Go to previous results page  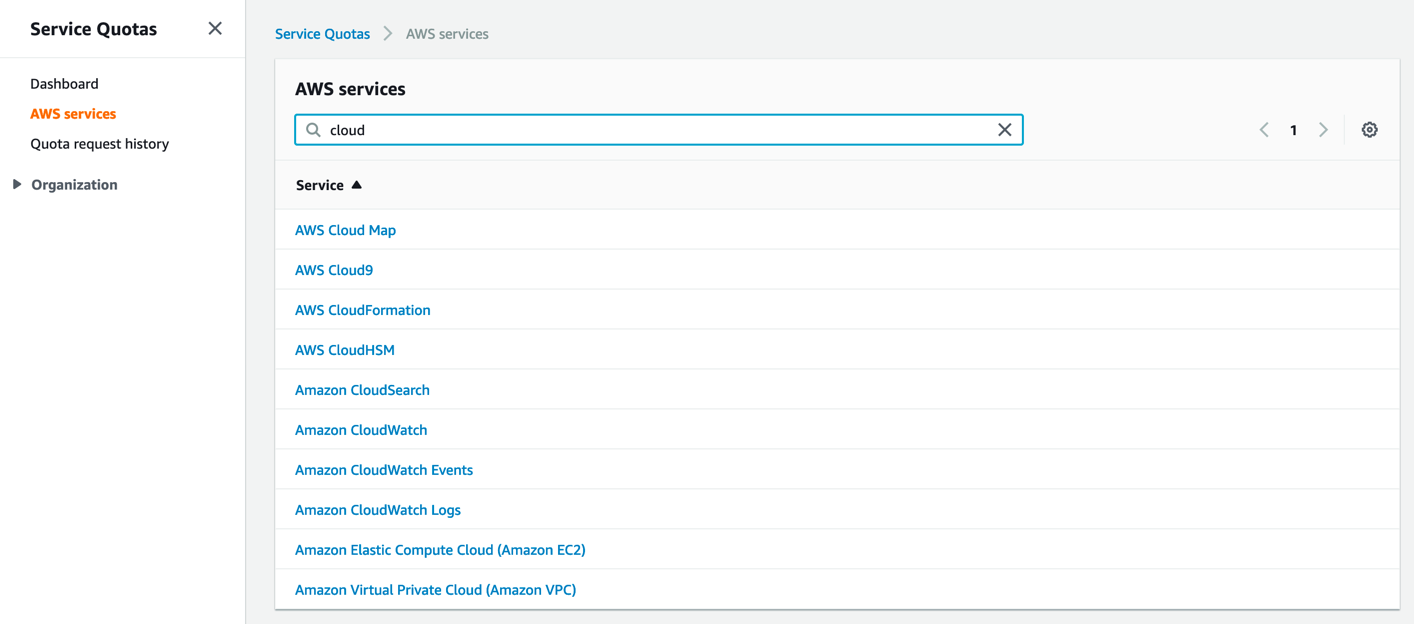click(x=1264, y=130)
